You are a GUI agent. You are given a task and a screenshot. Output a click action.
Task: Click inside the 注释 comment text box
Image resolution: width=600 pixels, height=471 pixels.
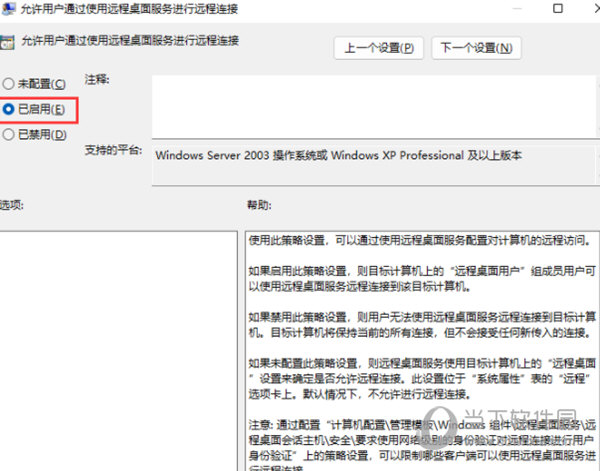coord(373,107)
